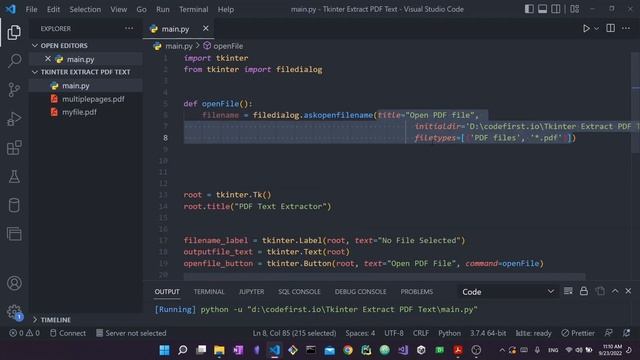
Task: Open editor More Actions ellipsis
Action: pyautogui.click(x=626, y=28)
